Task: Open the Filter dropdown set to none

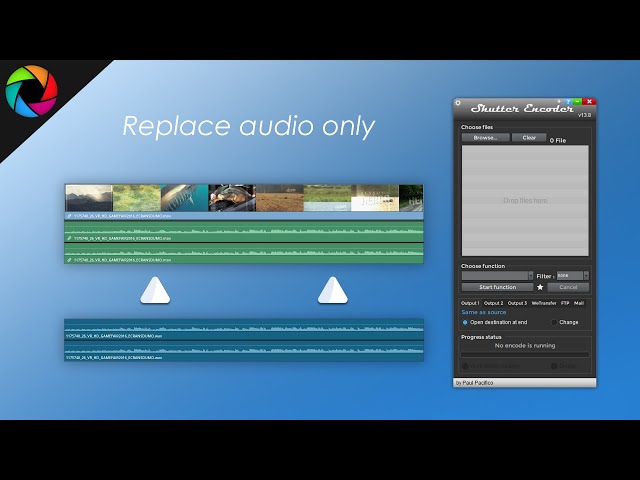Action: [x=573, y=276]
